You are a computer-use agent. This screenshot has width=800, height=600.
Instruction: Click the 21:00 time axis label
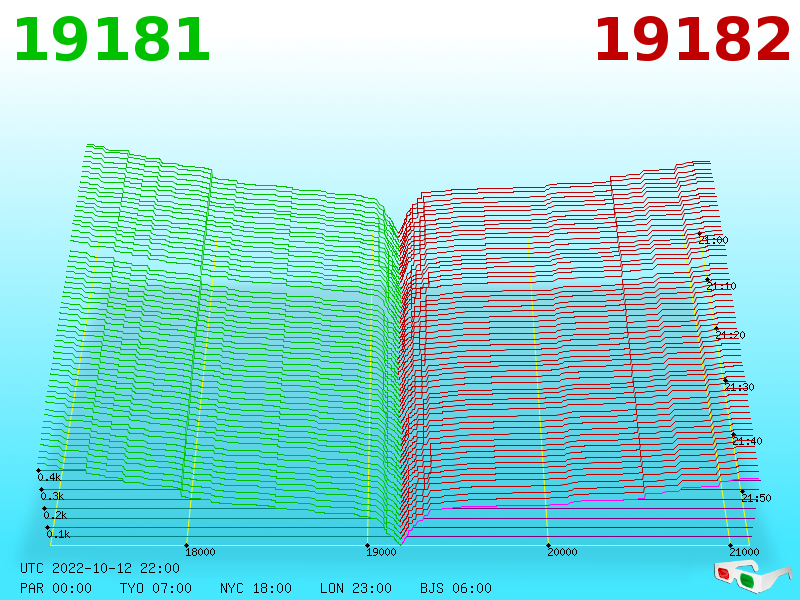click(713, 240)
